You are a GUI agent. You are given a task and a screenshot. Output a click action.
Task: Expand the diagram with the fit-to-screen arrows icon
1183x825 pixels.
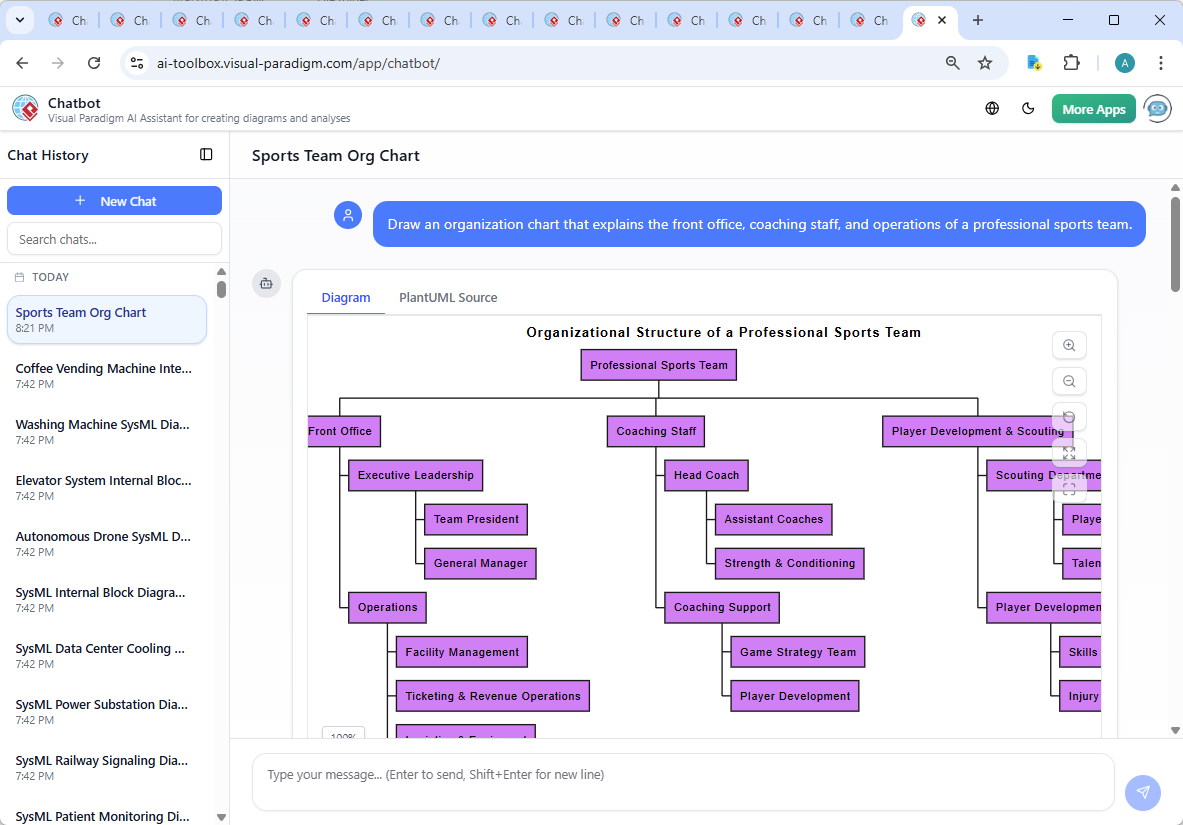click(x=1069, y=452)
